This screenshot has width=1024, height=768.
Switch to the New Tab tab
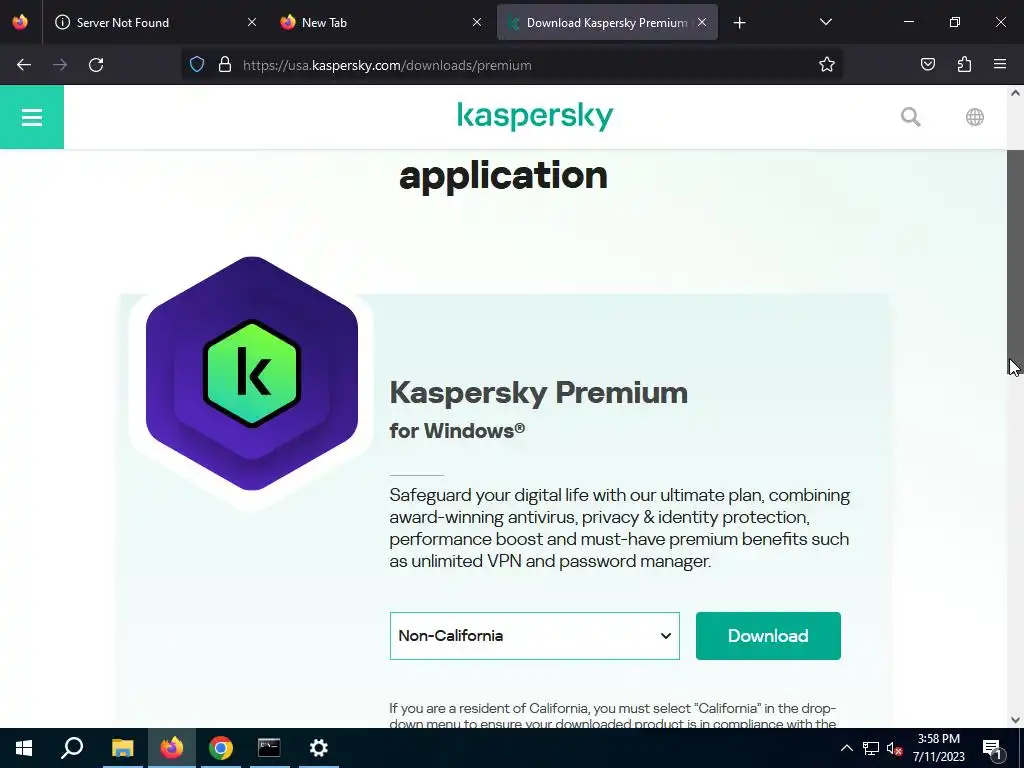381,22
